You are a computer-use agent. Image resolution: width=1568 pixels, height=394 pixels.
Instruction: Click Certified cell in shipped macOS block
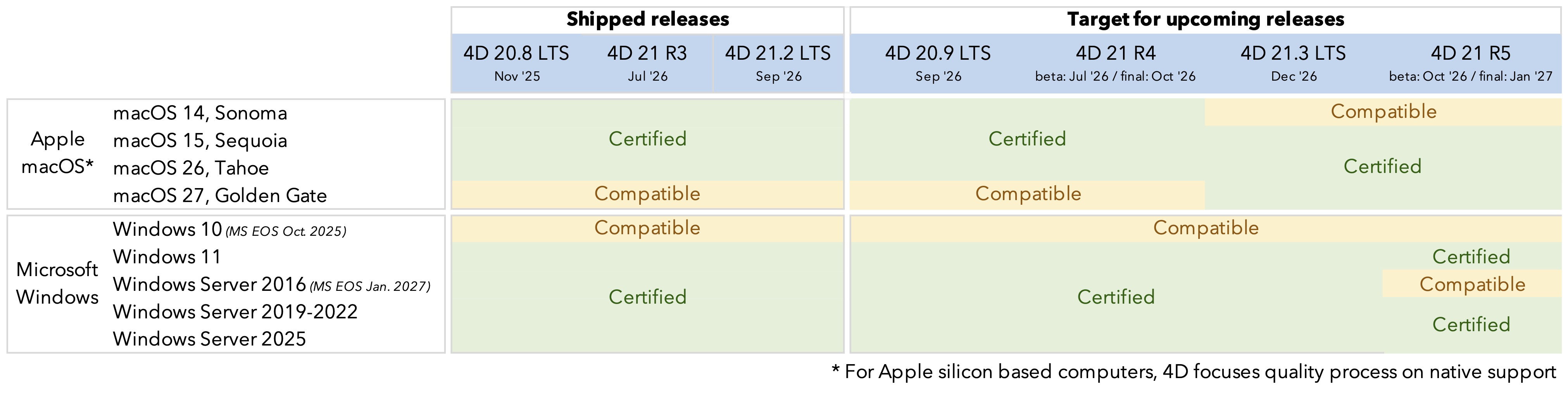(x=647, y=140)
